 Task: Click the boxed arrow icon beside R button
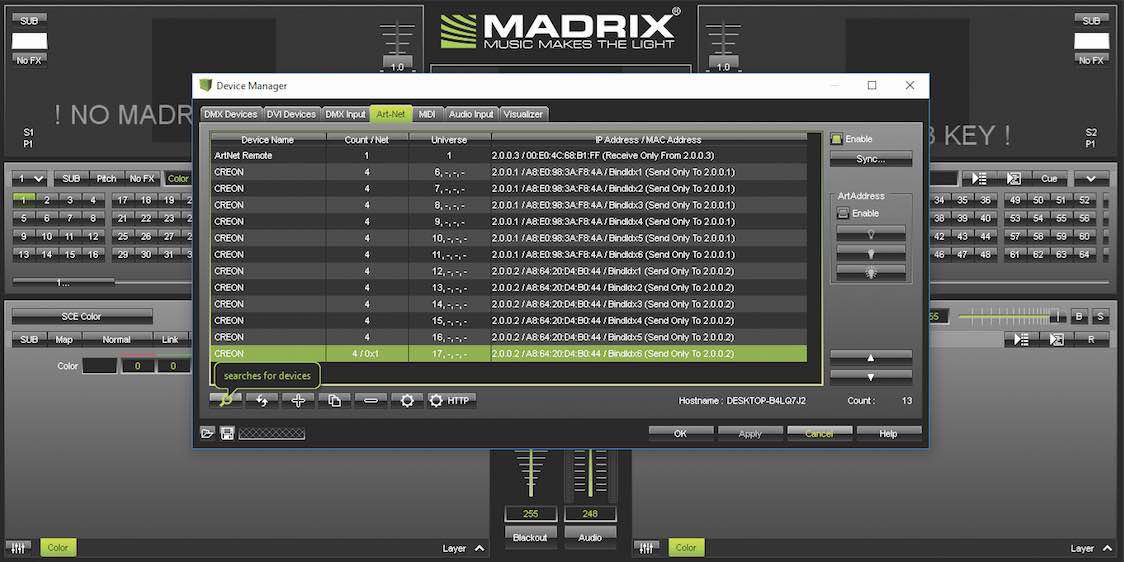1057,340
